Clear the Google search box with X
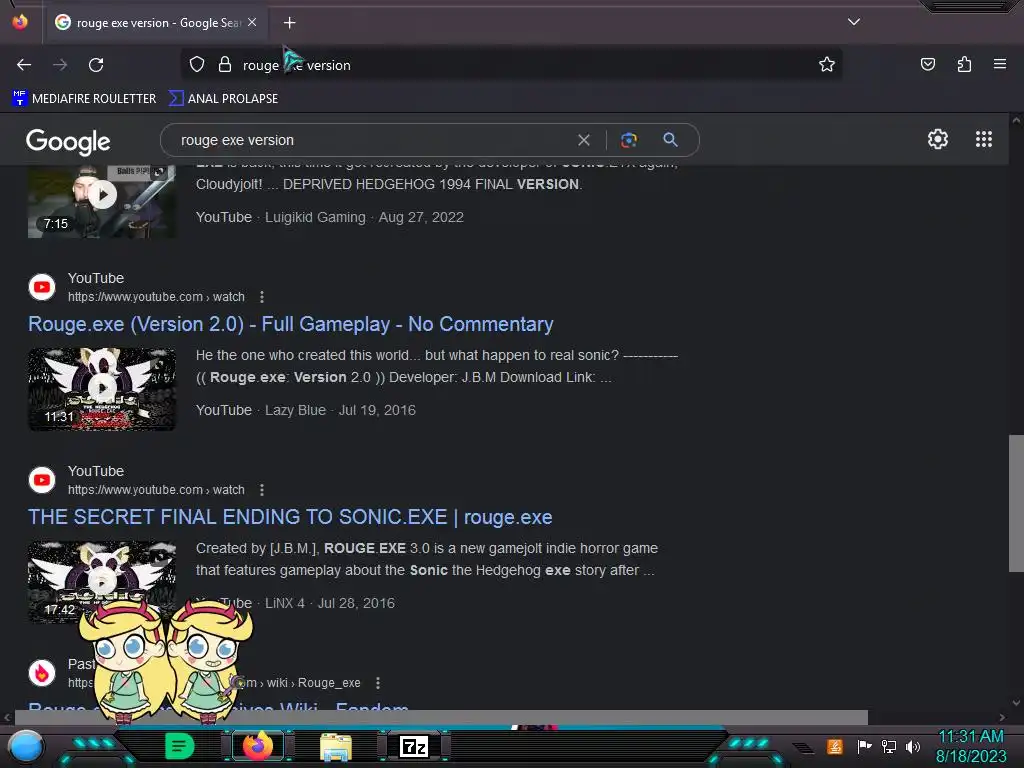The width and height of the screenshot is (1024, 768). [584, 140]
